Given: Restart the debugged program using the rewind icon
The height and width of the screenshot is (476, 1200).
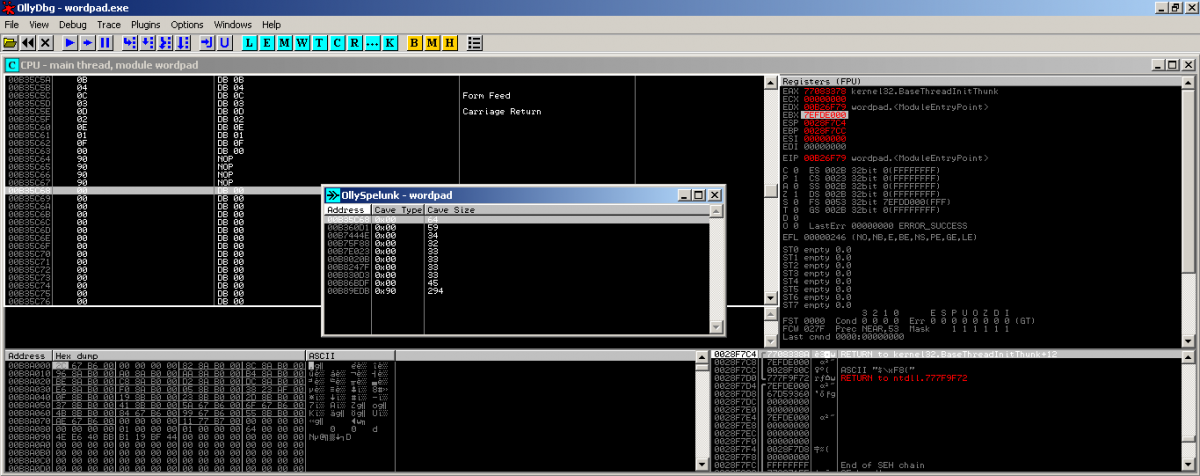Looking at the screenshot, I should click(x=27, y=43).
